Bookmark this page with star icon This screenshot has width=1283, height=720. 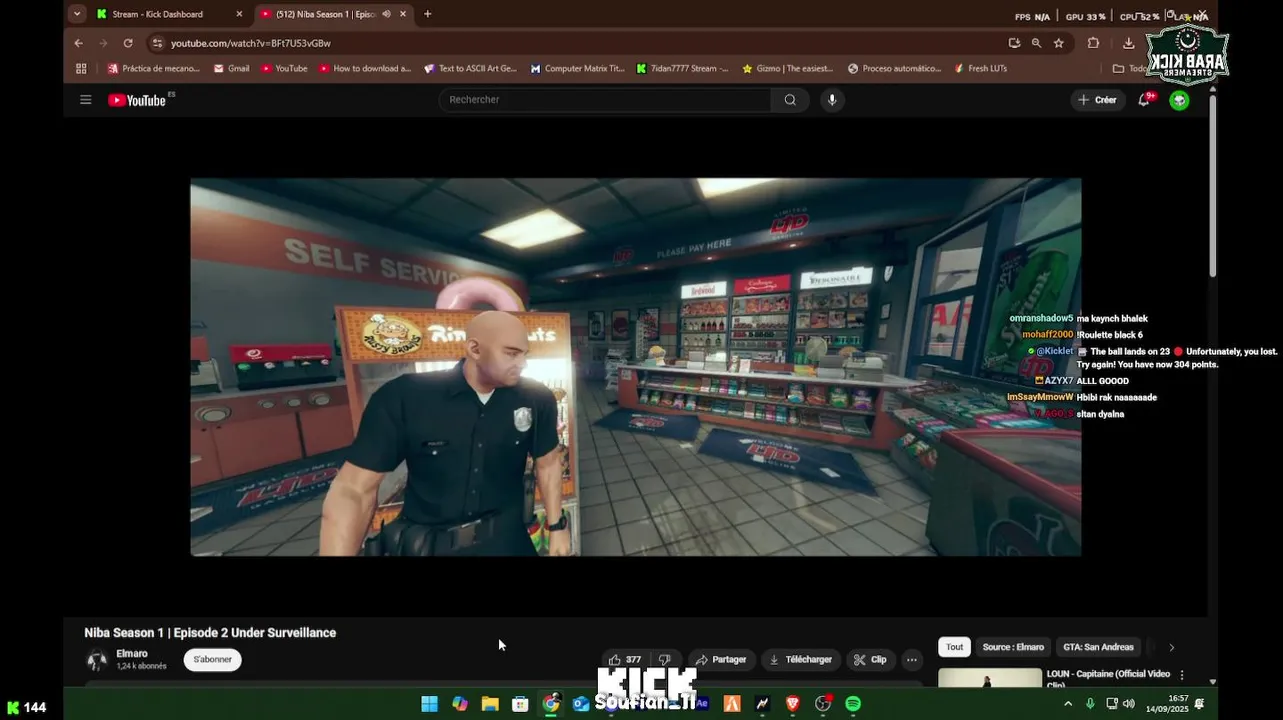tap(1058, 43)
